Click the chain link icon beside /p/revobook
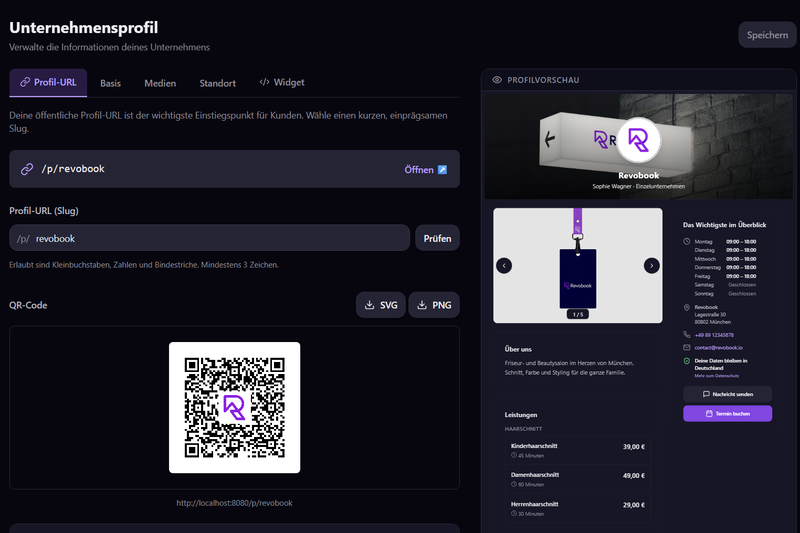Image resolution: width=800 pixels, height=533 pixels. (27, 169)
